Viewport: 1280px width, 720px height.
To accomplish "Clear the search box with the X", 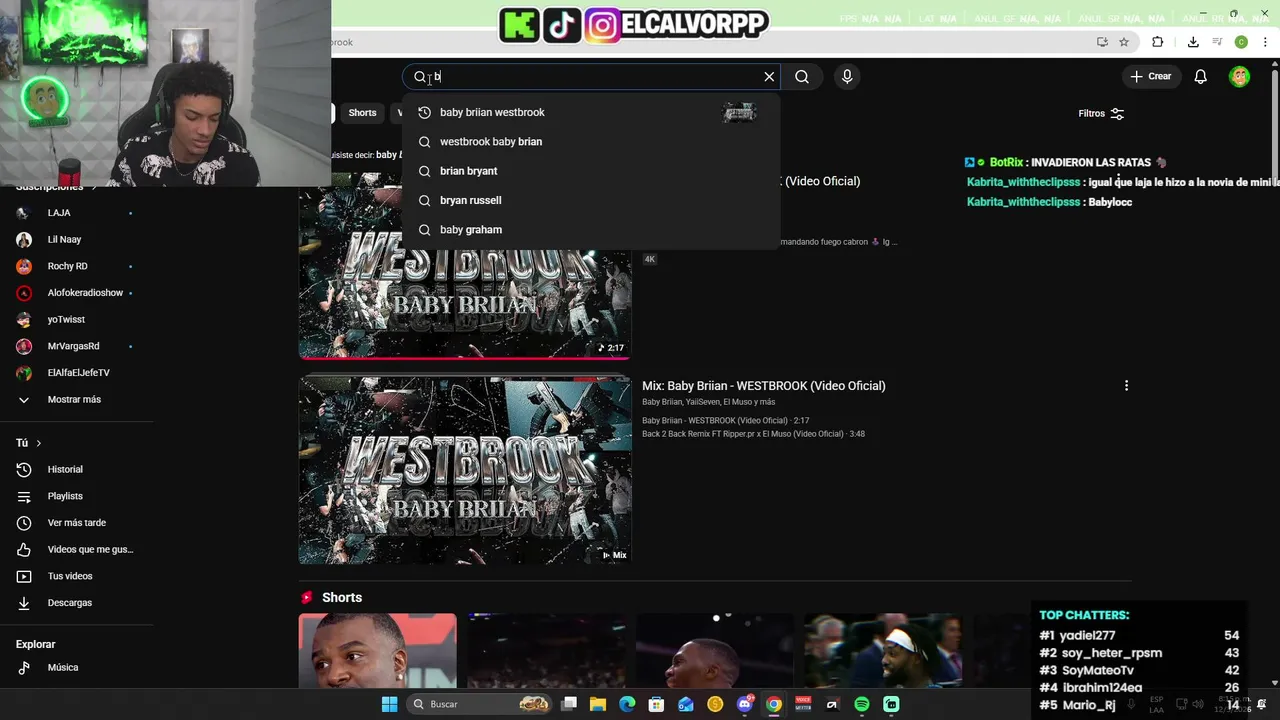I will (x=769, y=77).
